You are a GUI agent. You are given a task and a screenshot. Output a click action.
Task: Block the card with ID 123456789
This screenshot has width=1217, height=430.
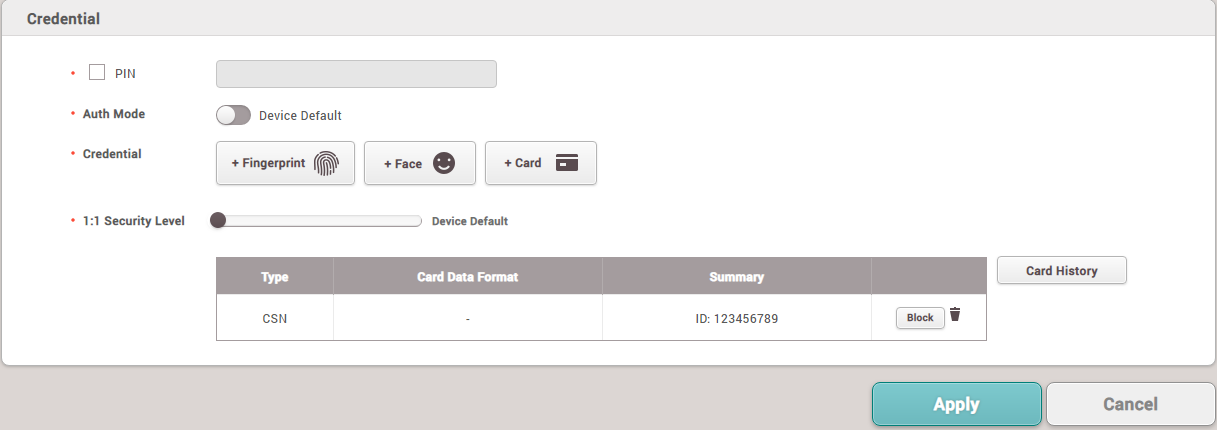click(x=919, y=318)
